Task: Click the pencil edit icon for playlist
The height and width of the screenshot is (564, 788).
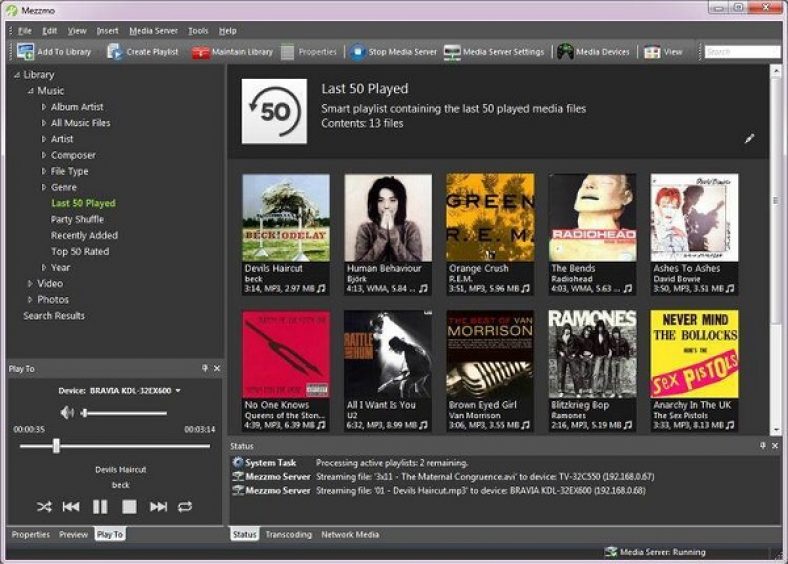Action: (x=750, y=139)
